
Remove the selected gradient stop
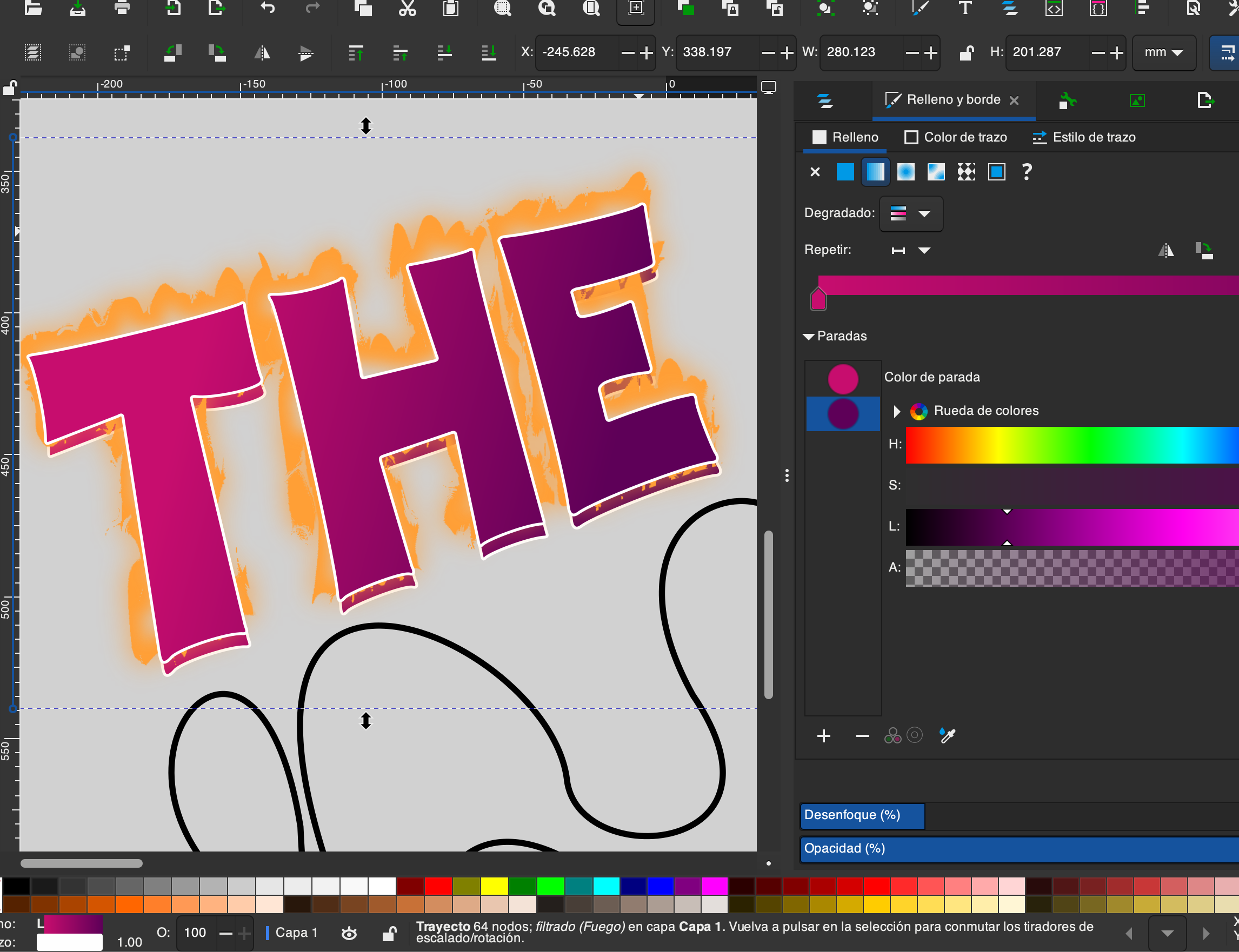click(862, 735)
